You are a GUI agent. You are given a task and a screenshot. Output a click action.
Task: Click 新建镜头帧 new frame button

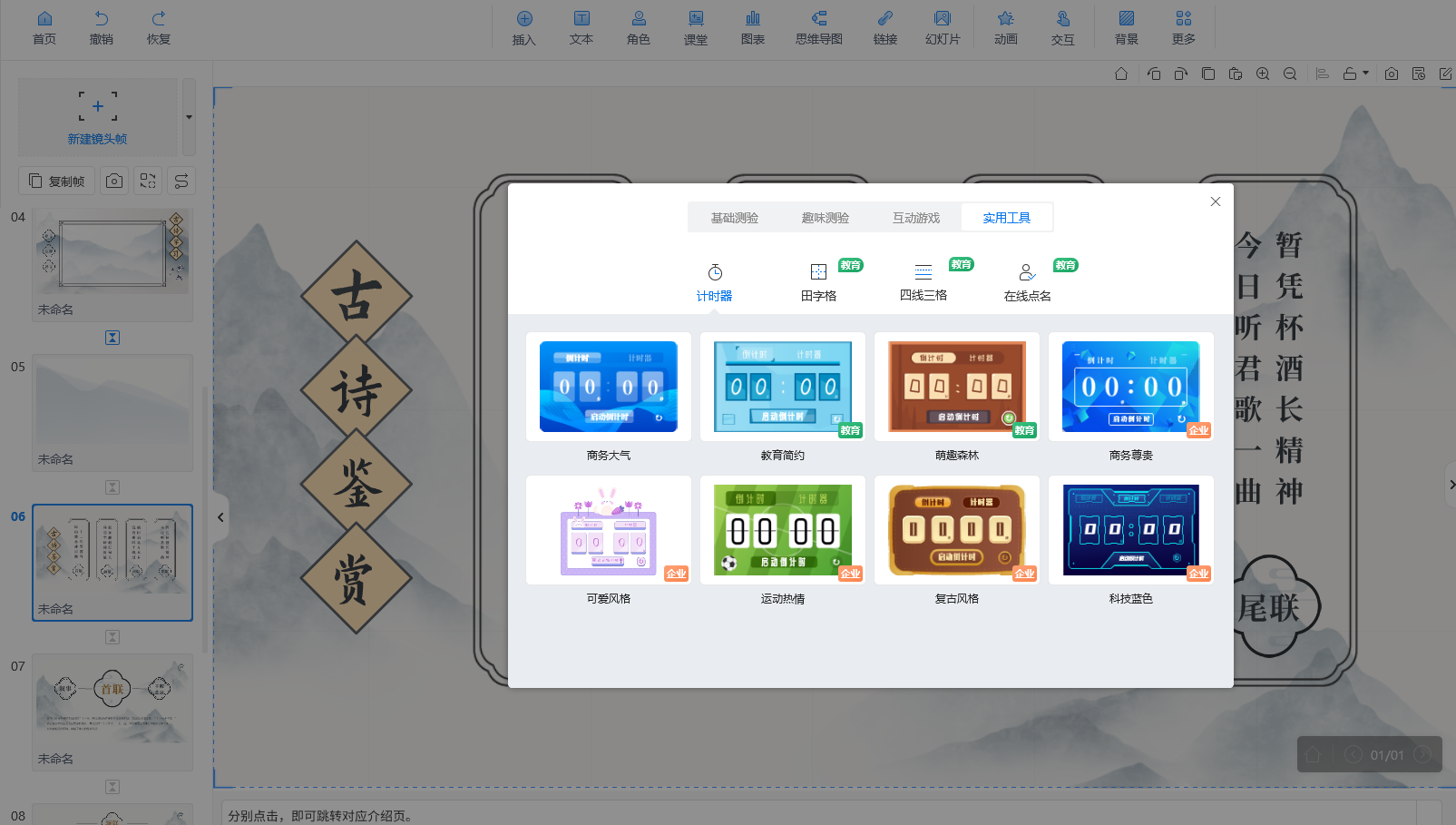coord(97,117)
